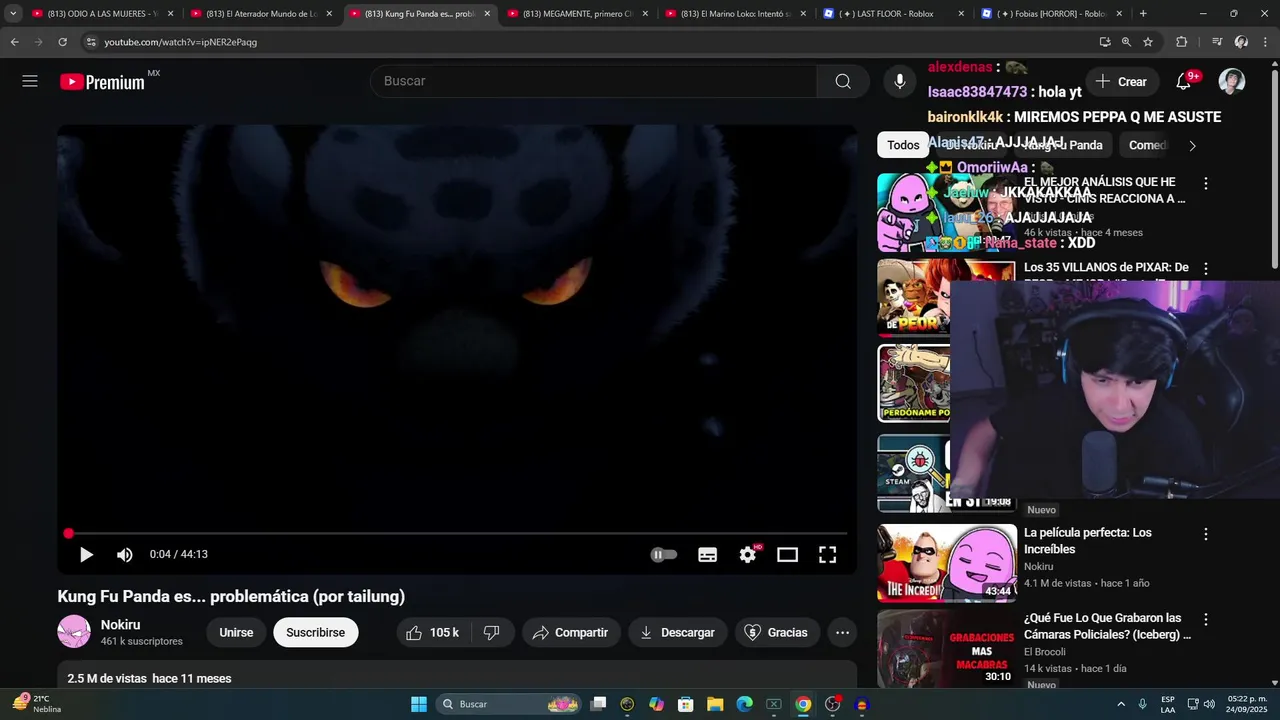
Task: Click the address bar URL
Action: click(181, 42)
